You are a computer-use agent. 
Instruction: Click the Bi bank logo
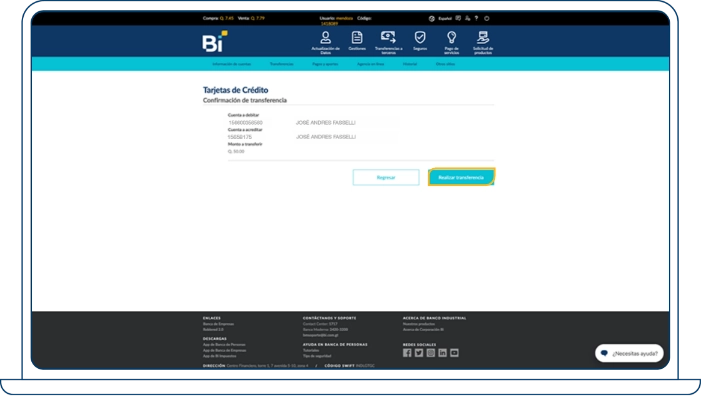(215, 41)
